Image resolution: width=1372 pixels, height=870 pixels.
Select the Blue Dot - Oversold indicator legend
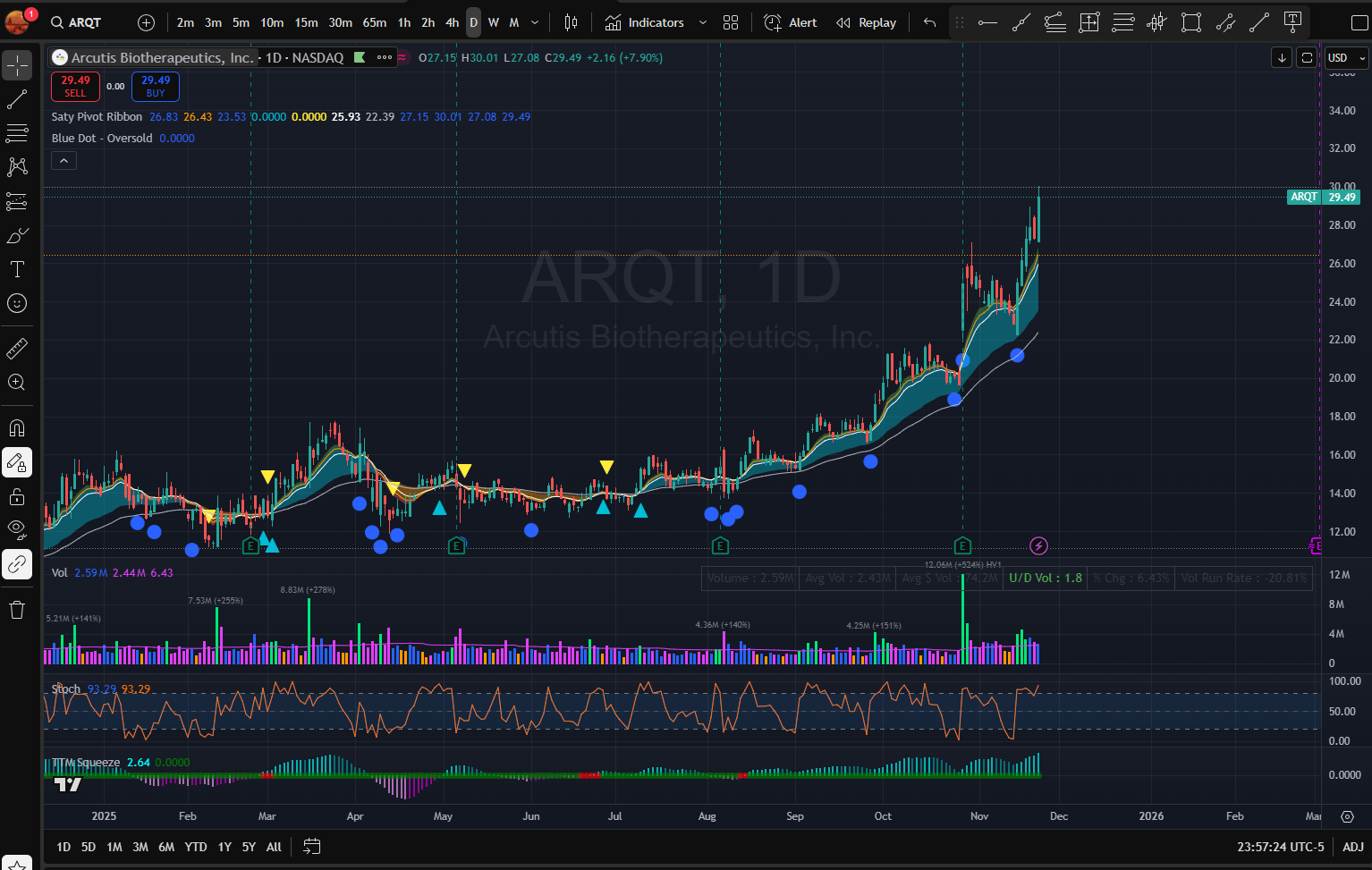[x=102, y=139]
